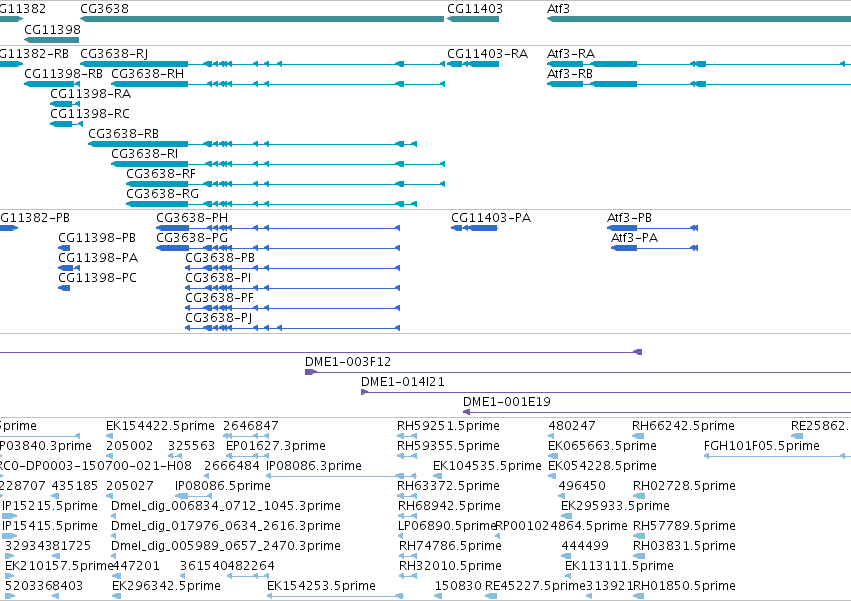The width and height of the screenshot is (851, 601).
Task: Select Dmel_dig_017976_0634_2616.3prime feature
Action: (226, 526)
